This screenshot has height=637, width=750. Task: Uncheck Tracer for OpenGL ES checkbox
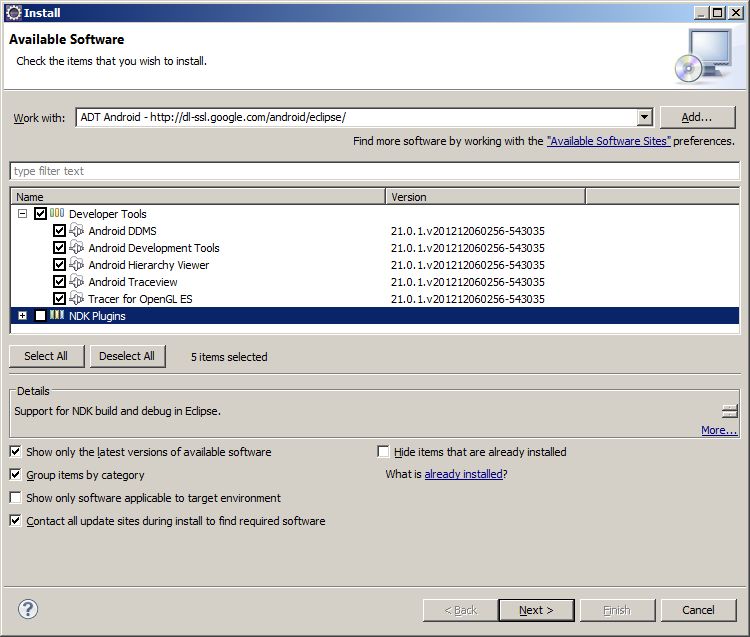click(x=59, y=298)
